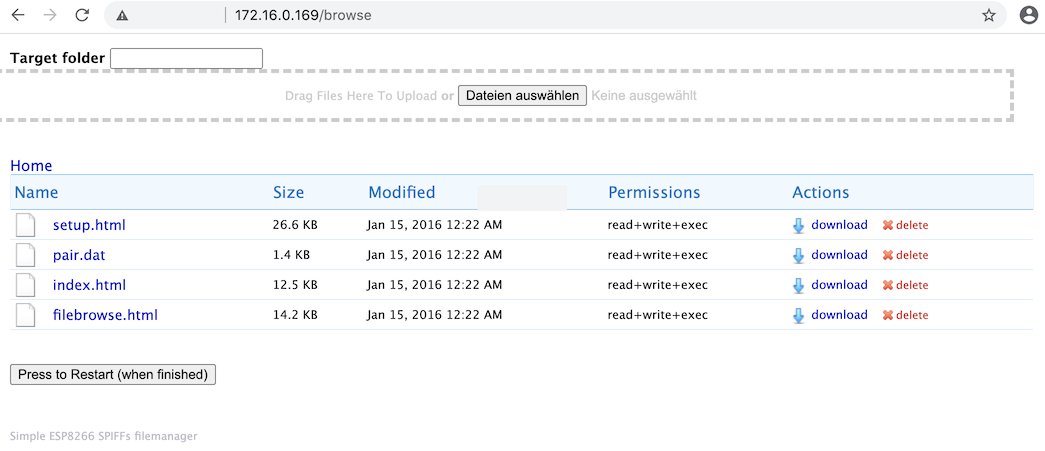The width and height of the screenshot is (1045, 451).
Task: Click the file icon beside setup.html
Action: [x=25, y=225]
